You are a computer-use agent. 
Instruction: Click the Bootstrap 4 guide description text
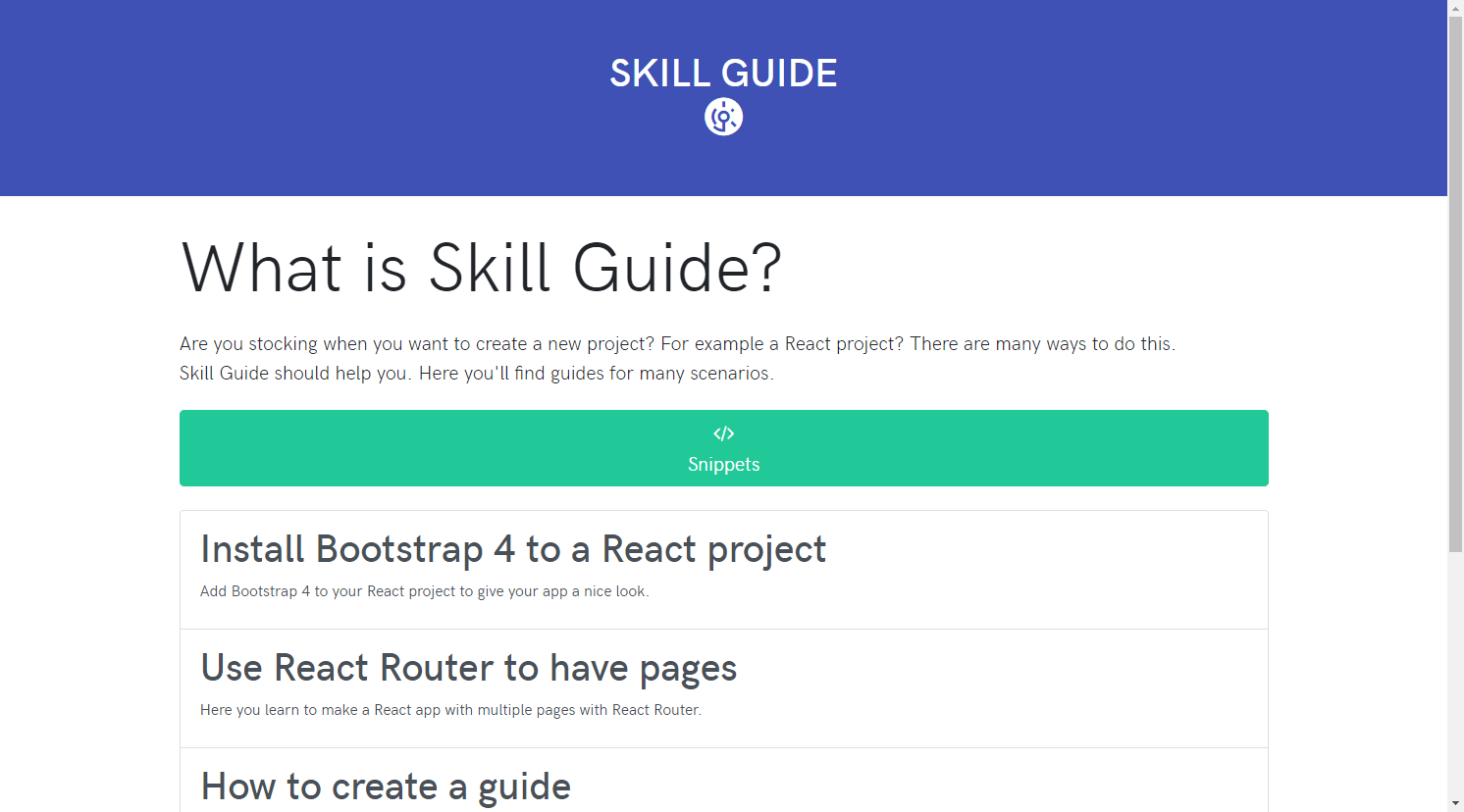[x=425, y=590]
